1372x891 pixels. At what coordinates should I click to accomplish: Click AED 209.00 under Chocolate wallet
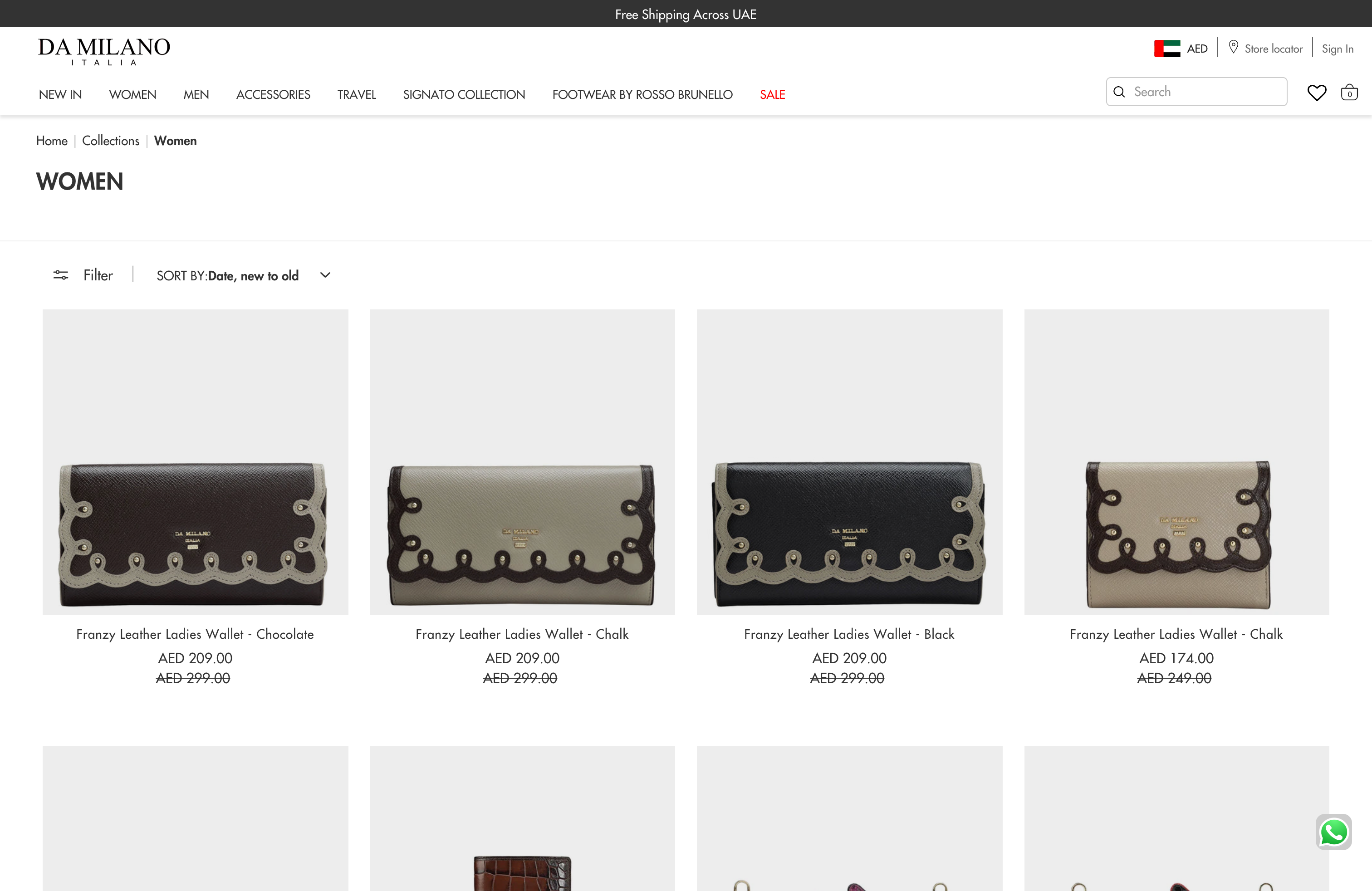coord(196,658)
